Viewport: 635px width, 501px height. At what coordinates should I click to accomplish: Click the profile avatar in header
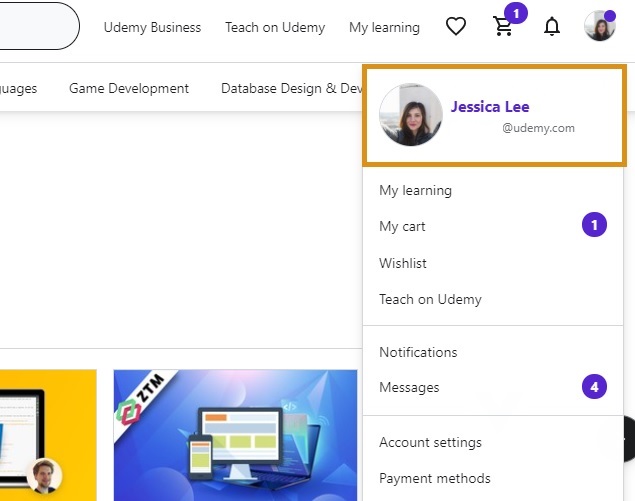(x=599, y=26)
